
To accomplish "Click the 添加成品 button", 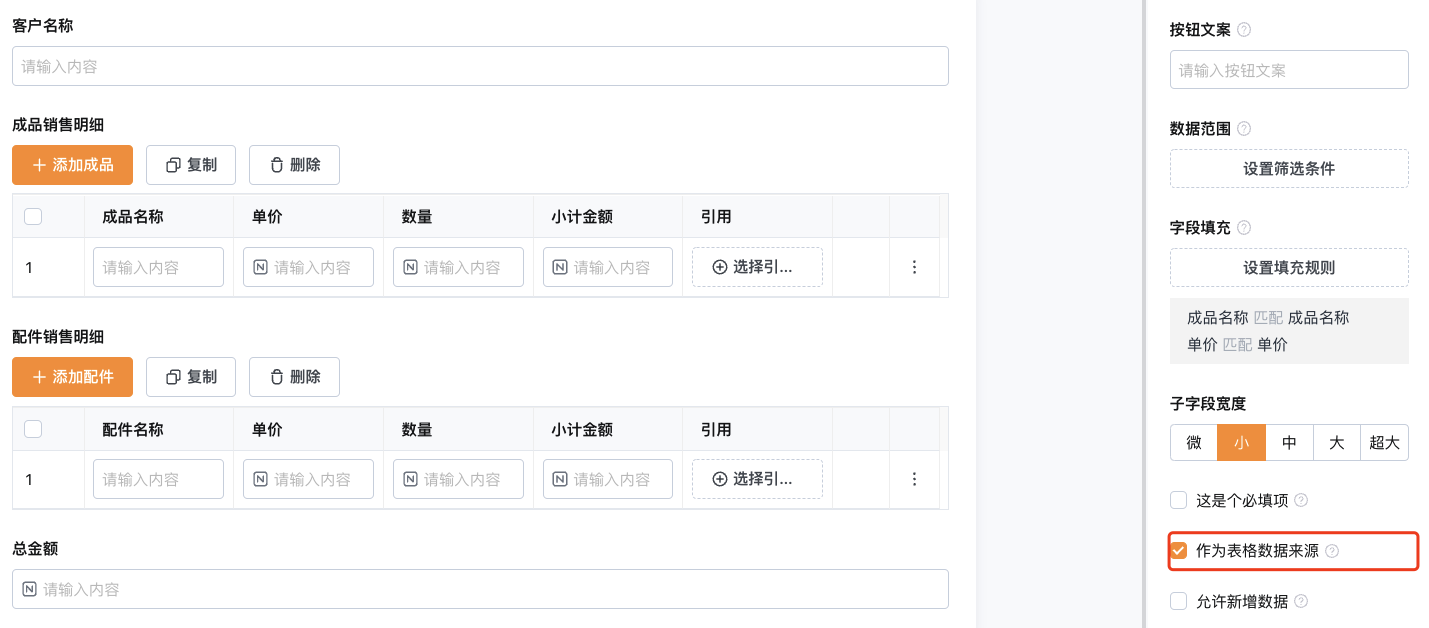I will pos(72,165).
